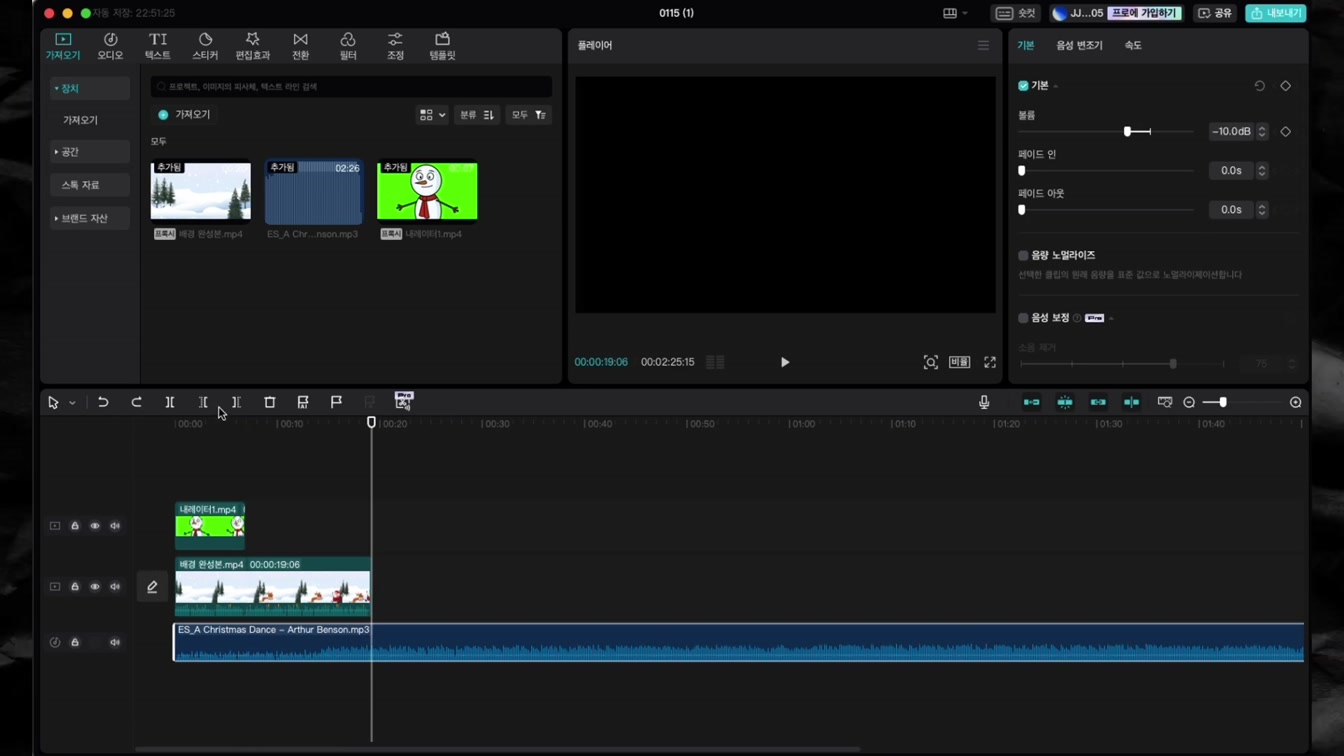The image size is (1344, 756).
Task: Enable 음성 보정 checkbox
Action: pos(1023,318)
